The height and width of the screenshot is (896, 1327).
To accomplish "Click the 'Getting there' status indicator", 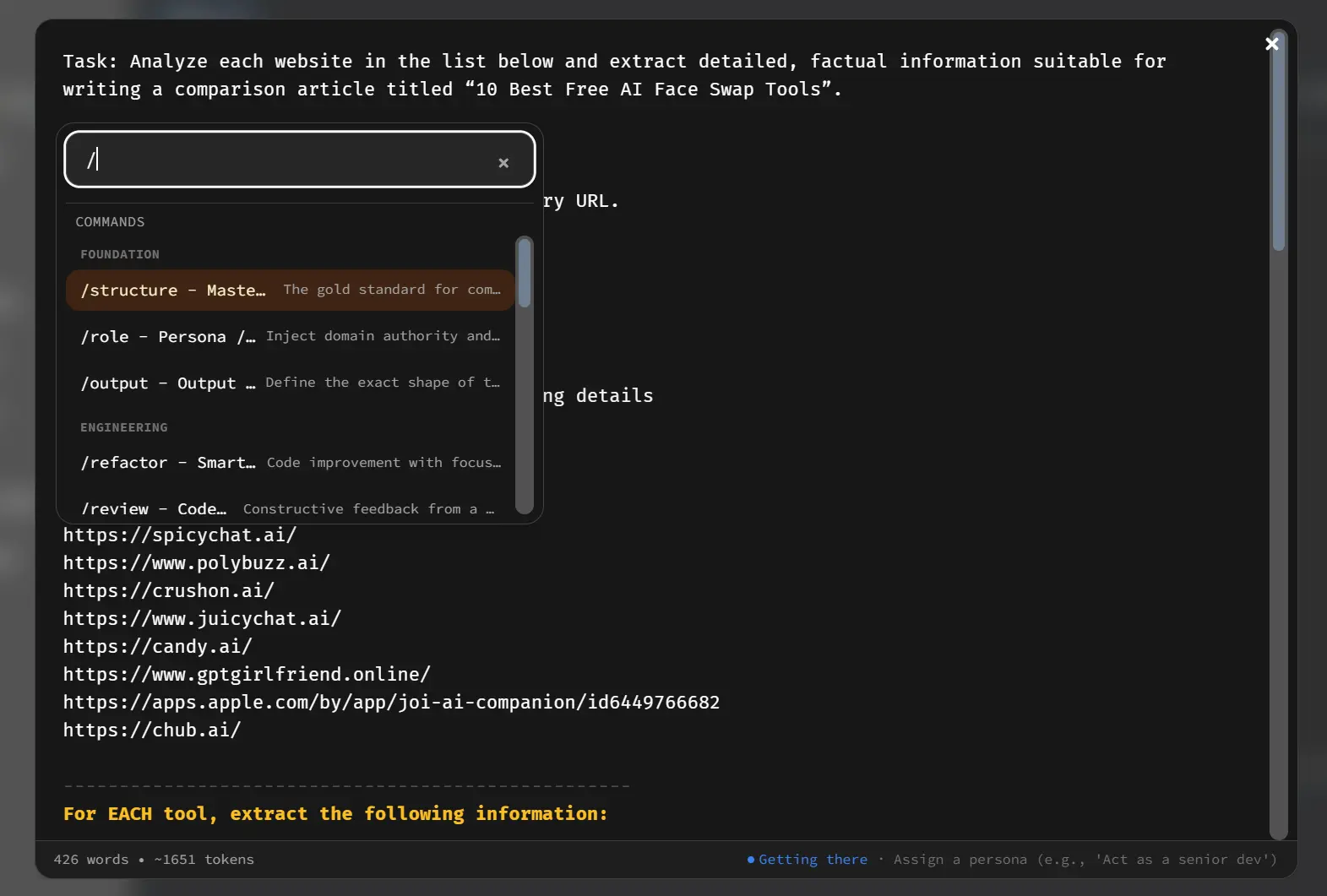I will click(808, 860).
